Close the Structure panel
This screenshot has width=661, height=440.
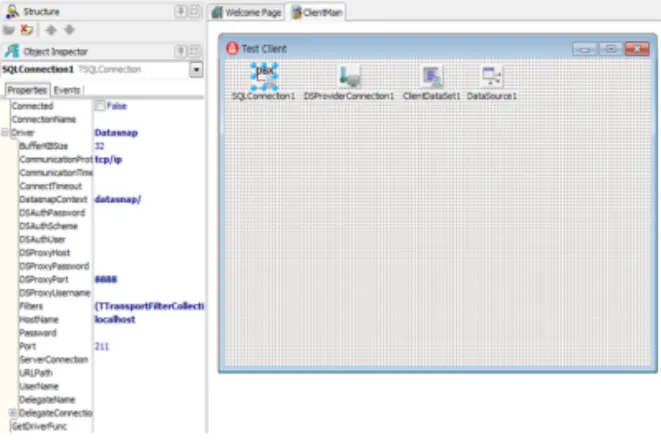[194, 11]
